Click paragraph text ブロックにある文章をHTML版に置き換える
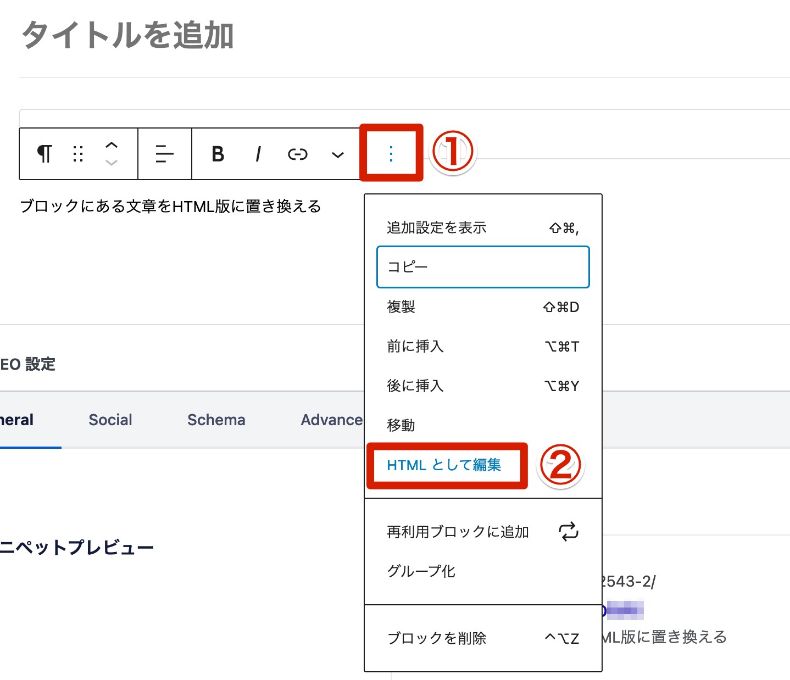 [171, 207]
